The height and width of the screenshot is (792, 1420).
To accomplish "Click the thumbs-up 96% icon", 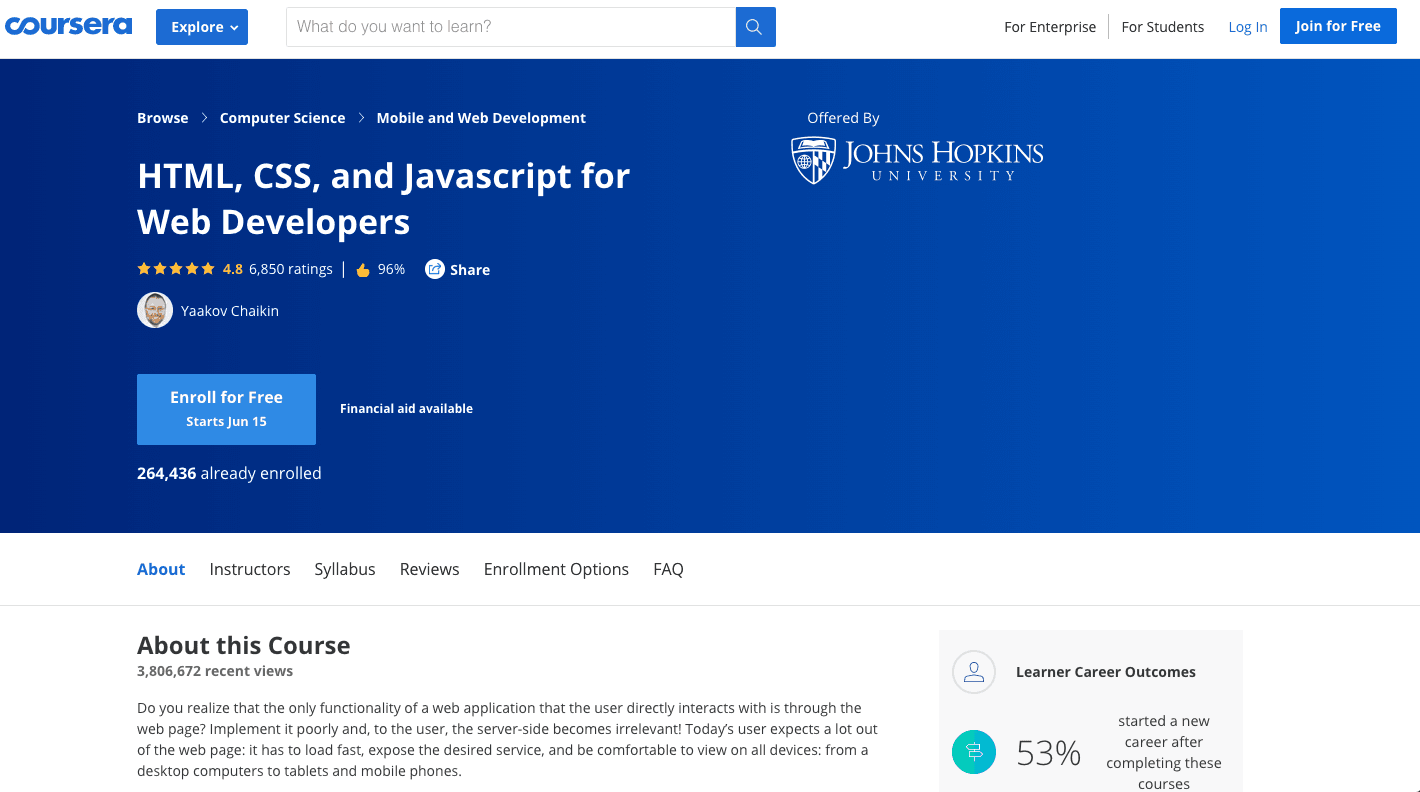I will point(363,270).
